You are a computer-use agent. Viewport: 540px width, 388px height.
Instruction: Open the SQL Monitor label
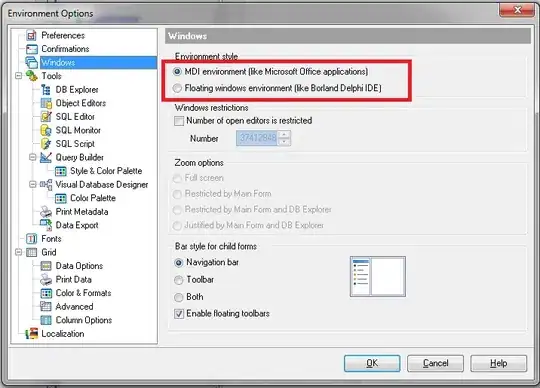78,130
